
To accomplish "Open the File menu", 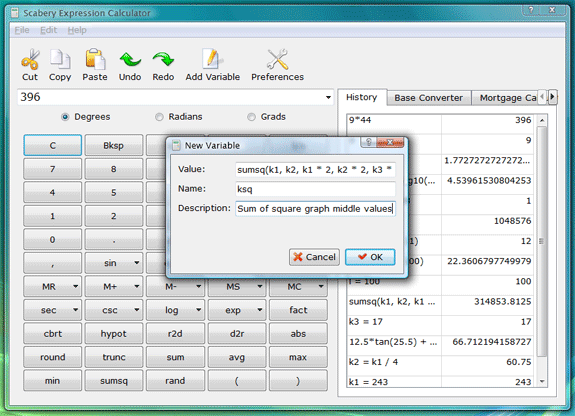I will 22,30.
